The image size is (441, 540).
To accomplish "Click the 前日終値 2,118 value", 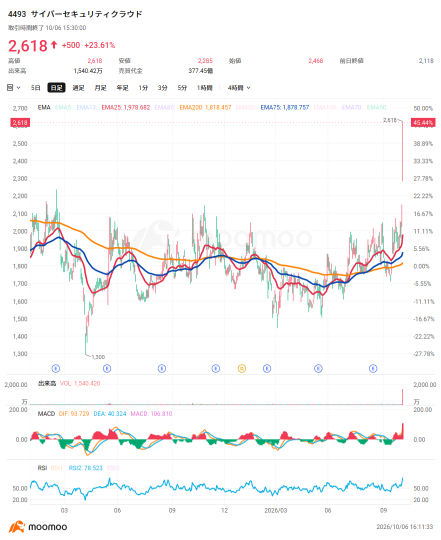I will click(426, 61).
